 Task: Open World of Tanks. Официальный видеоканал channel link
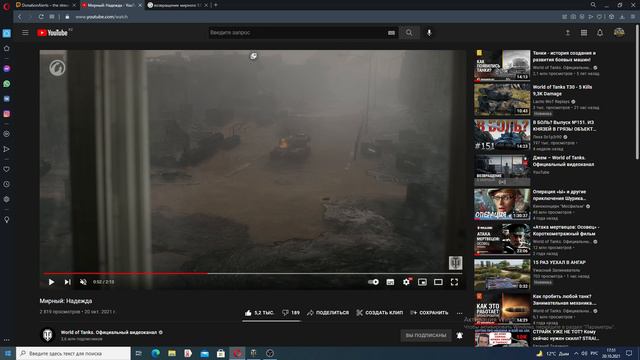click(x=109, y=332)
